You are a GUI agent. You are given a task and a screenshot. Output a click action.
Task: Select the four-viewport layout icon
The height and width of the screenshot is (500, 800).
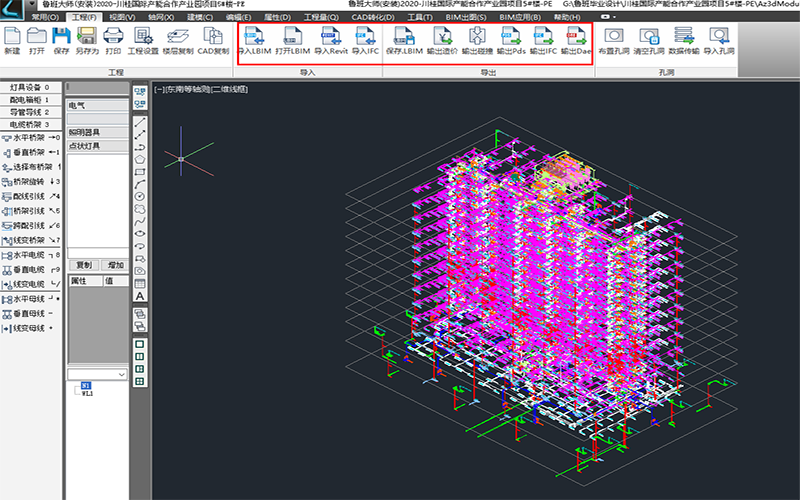140,381
